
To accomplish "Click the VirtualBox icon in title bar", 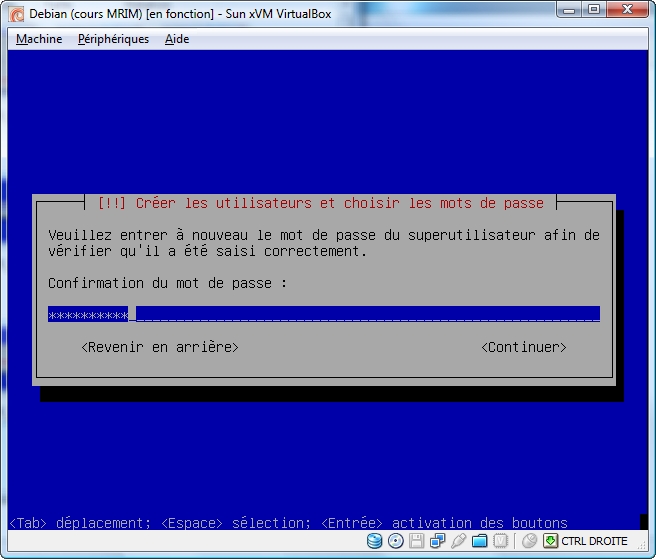I will tap(17, 14).
